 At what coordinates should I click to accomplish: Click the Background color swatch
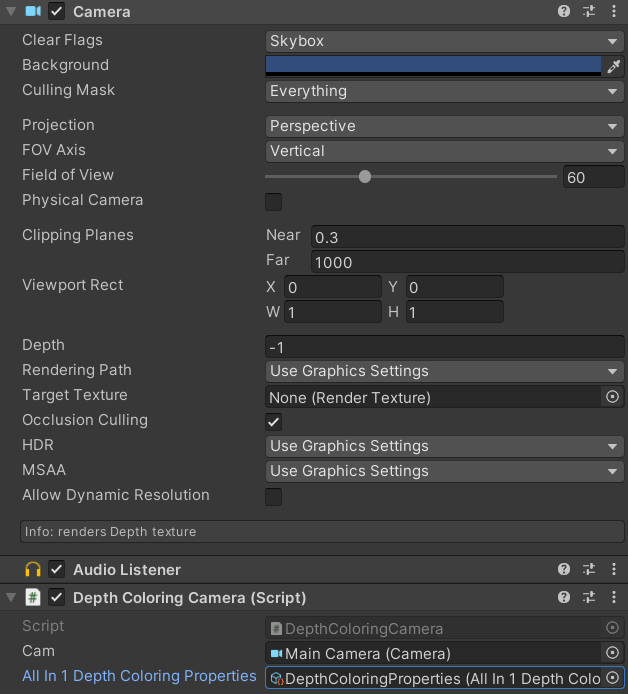pyautogui.click(x=433, y=66)
